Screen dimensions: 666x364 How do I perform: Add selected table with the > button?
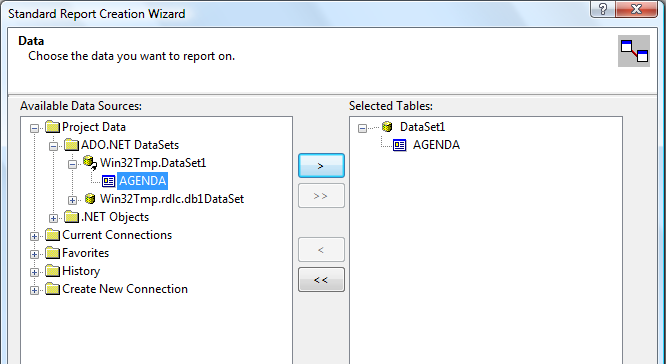pos(321,166)
